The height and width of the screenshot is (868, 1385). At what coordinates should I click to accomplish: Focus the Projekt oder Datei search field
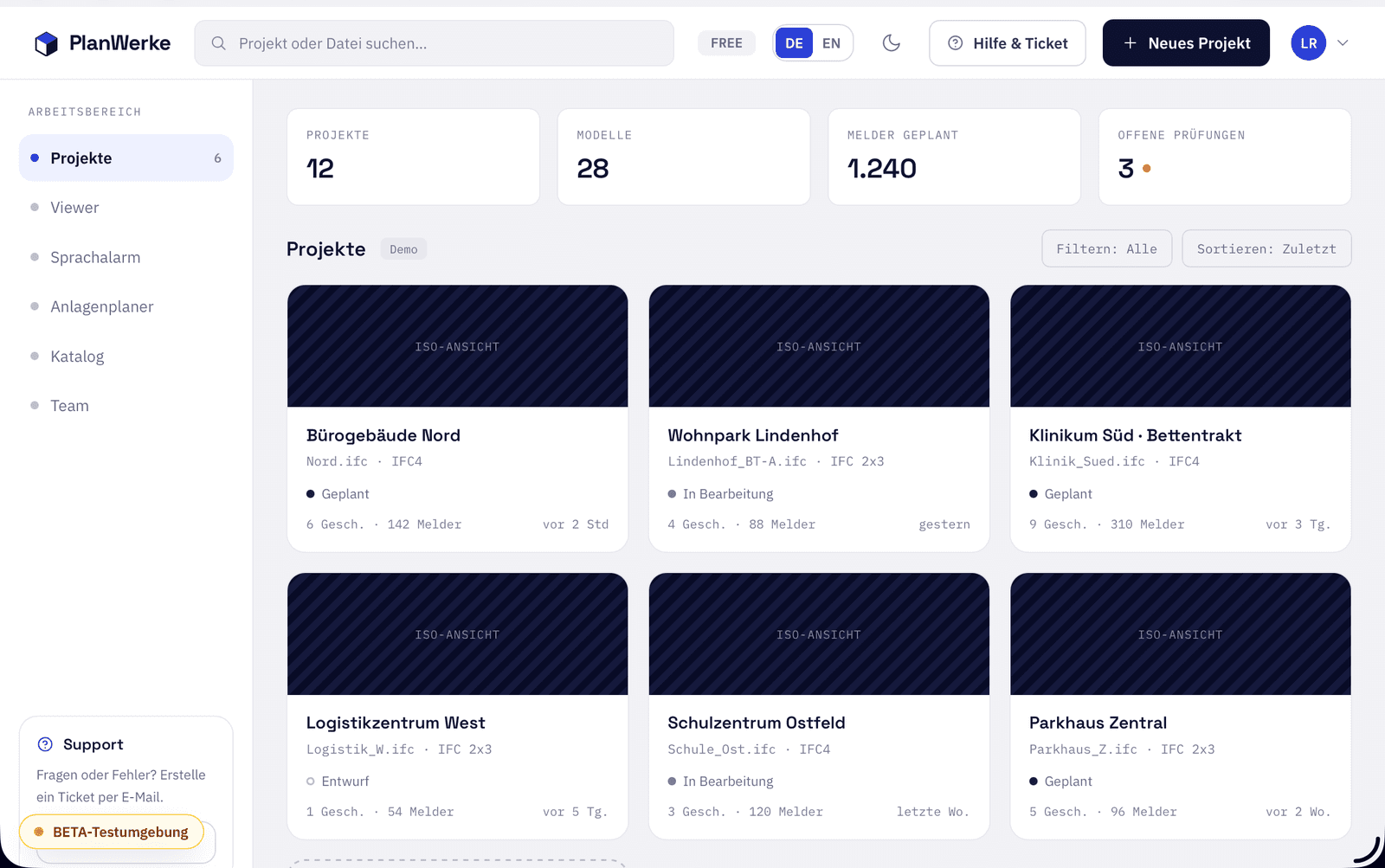tap(434, 43)
